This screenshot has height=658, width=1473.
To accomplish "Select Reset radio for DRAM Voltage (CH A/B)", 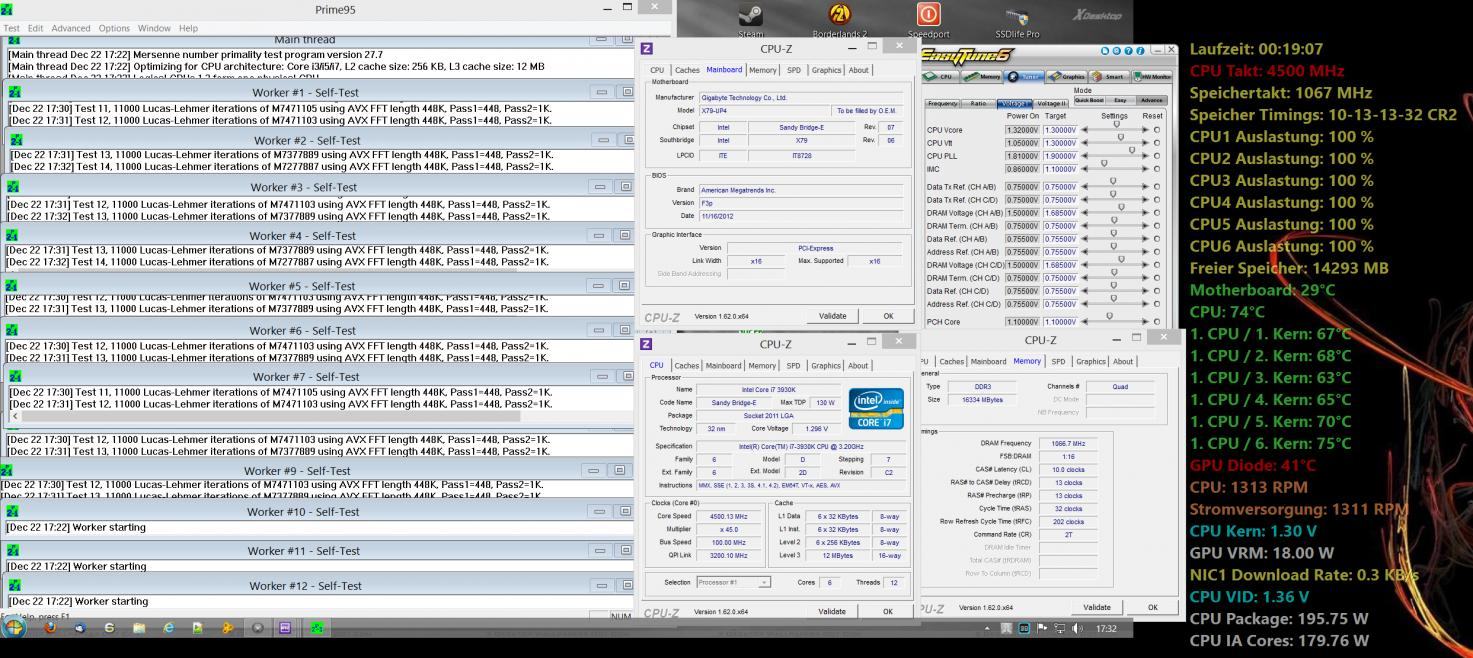I will click(1157, 213).
